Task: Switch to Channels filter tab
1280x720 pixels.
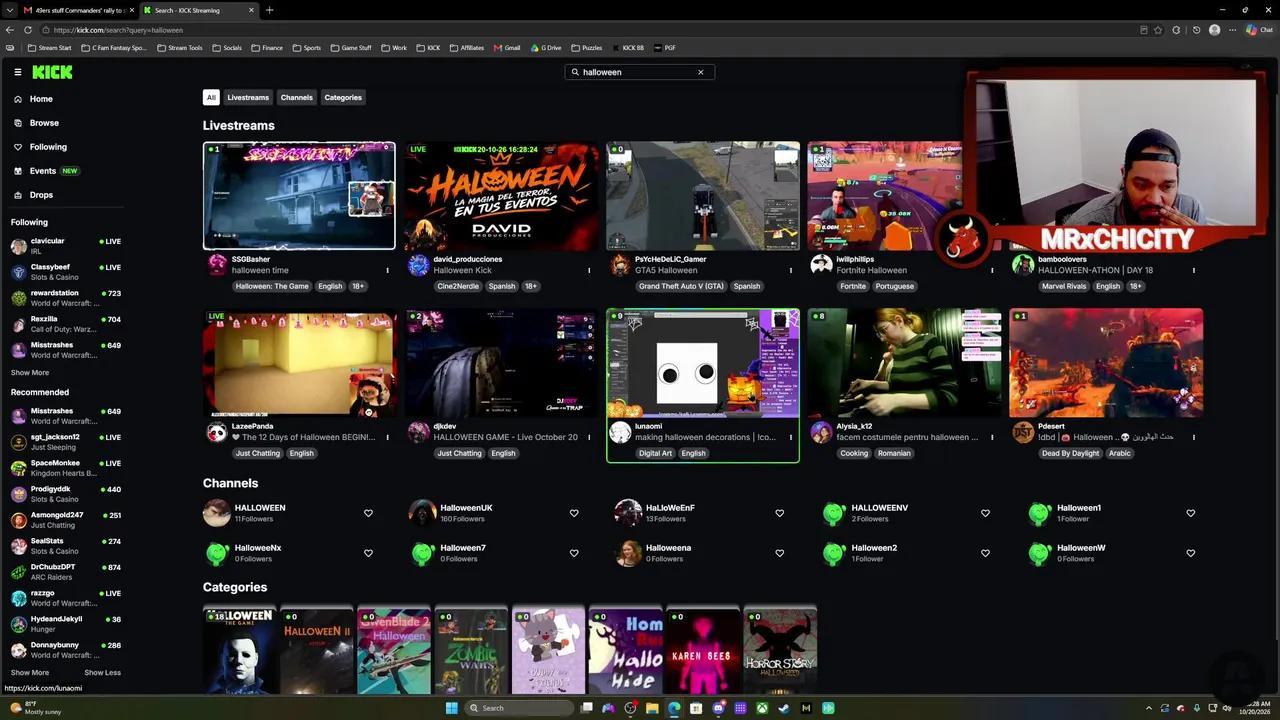Action: click(297, 97)
